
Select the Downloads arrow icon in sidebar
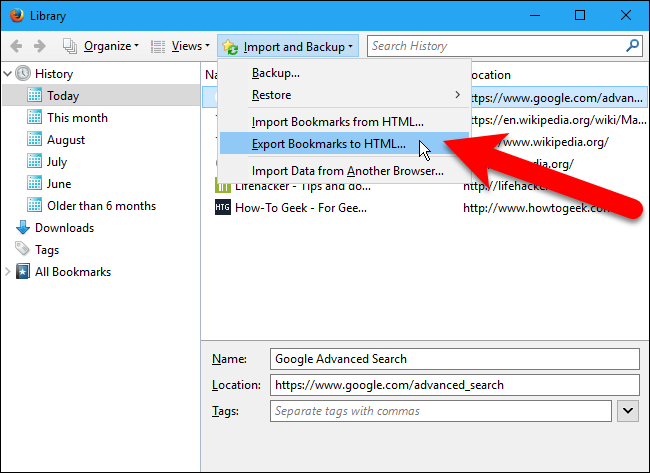(x=24, y=228)
